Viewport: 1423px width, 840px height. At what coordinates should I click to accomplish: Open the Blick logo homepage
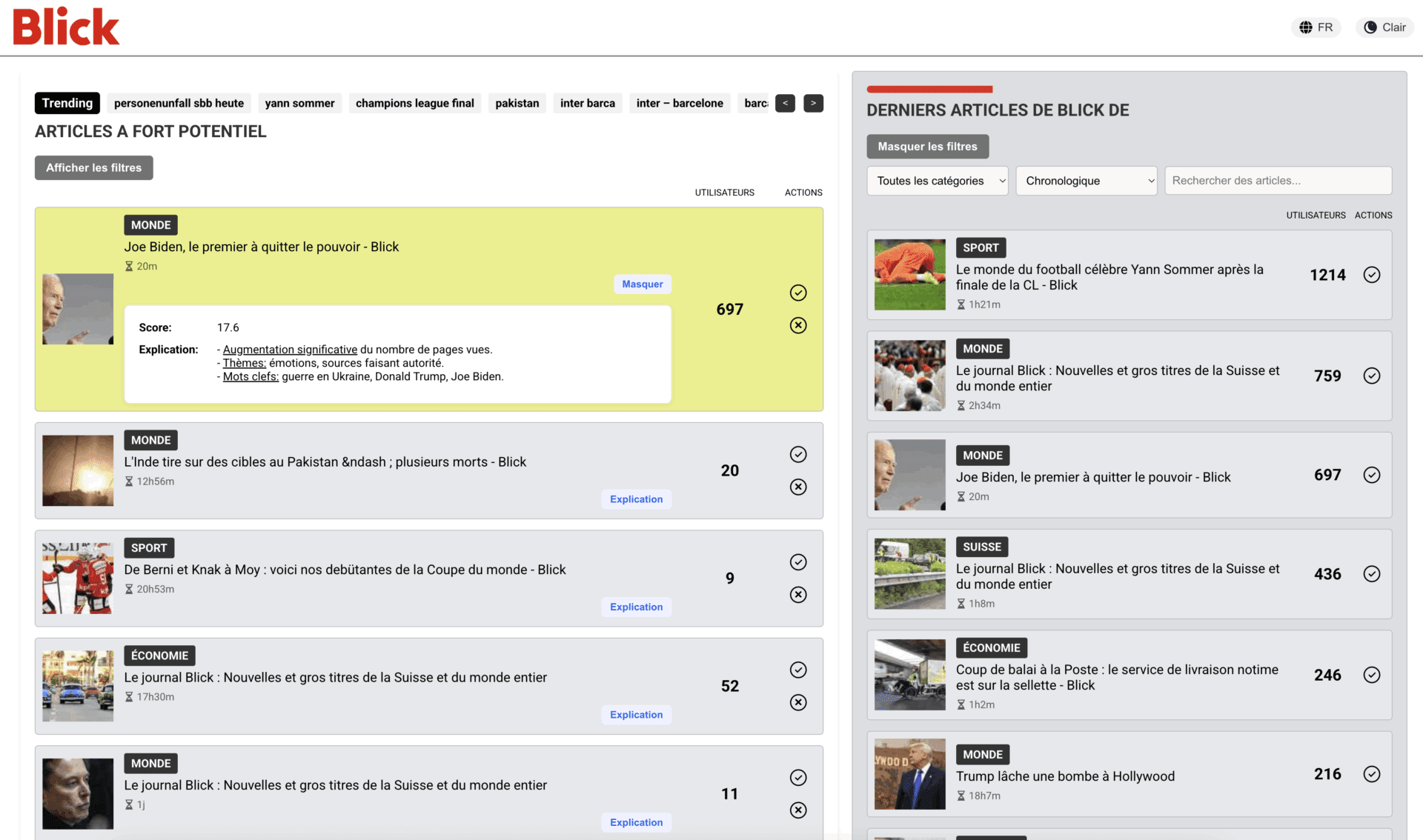pyautogui.click(x=66, y=27)
